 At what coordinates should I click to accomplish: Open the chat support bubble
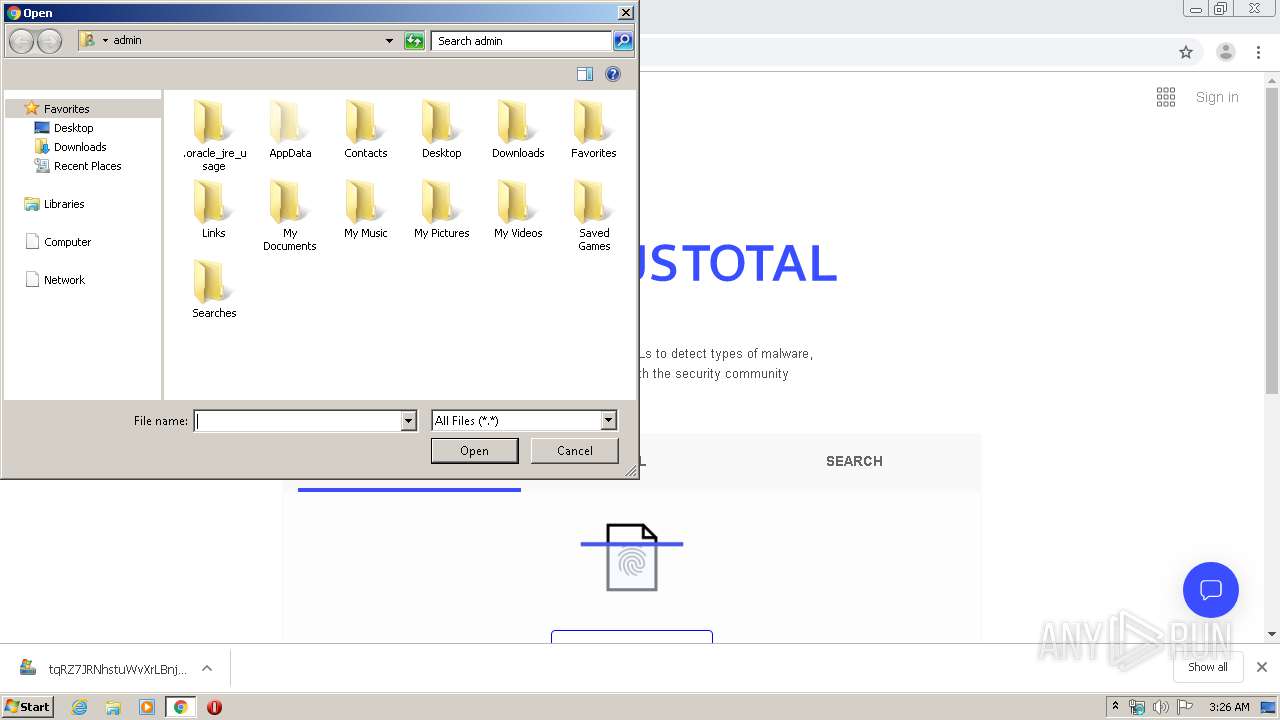point(1211,590)
